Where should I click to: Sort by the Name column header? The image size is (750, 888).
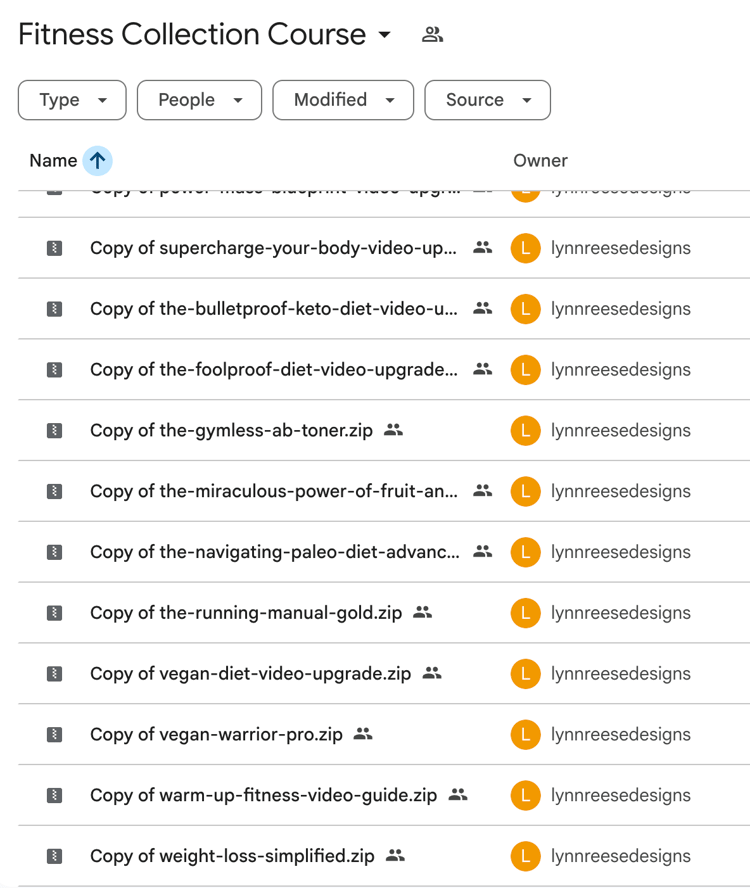(53, 160)
